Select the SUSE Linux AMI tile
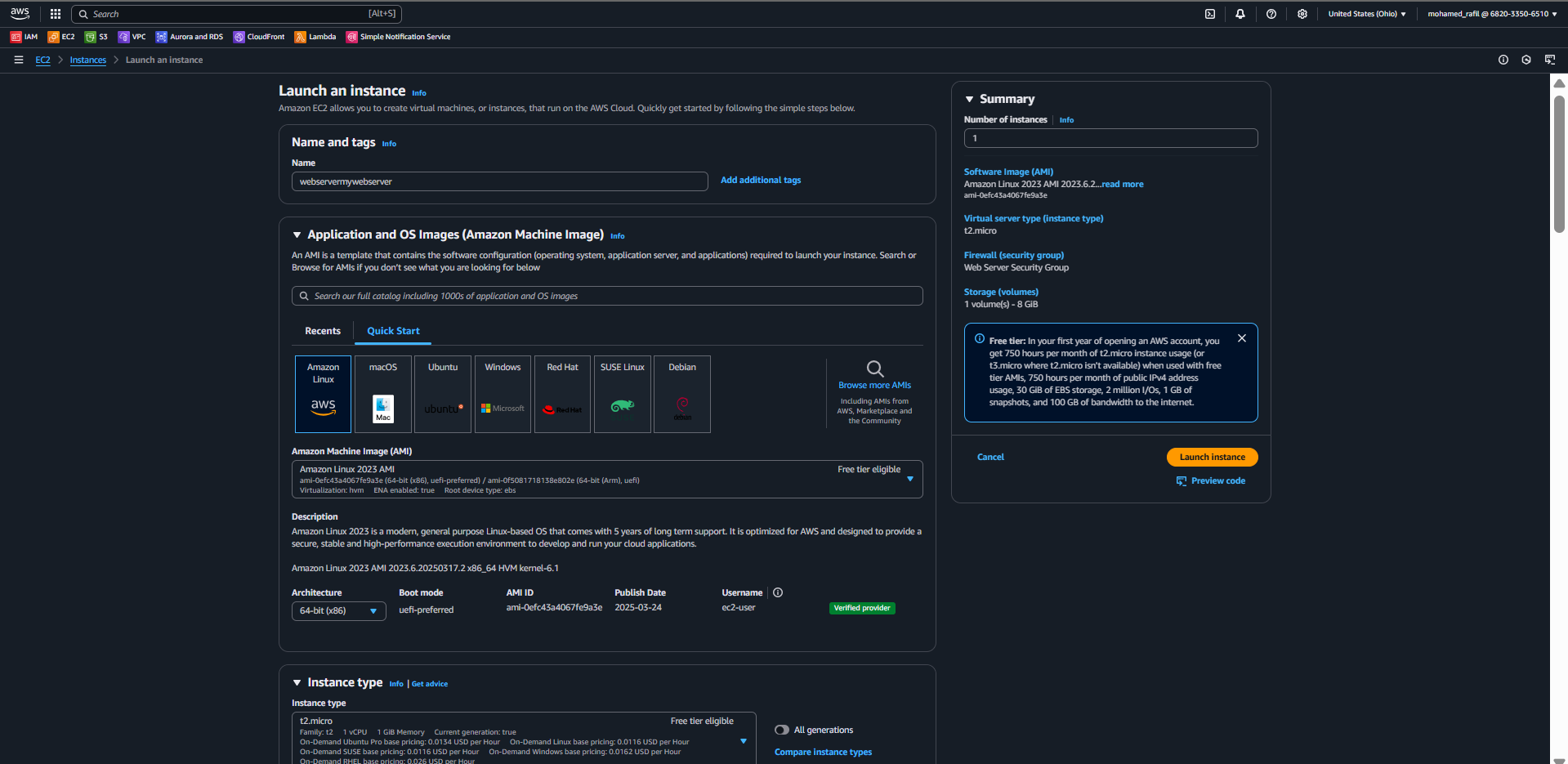The width and height of the screenshot is (1568, 764). (623, 394)
